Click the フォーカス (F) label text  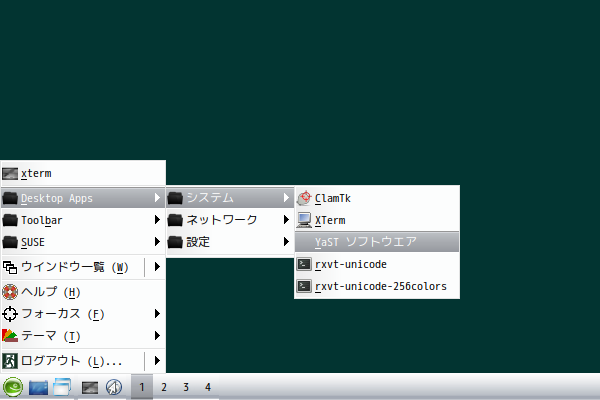63,314
